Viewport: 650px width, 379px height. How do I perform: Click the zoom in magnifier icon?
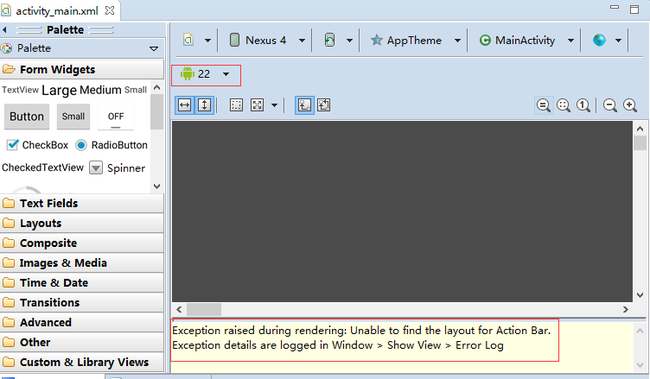pos(630,105)
